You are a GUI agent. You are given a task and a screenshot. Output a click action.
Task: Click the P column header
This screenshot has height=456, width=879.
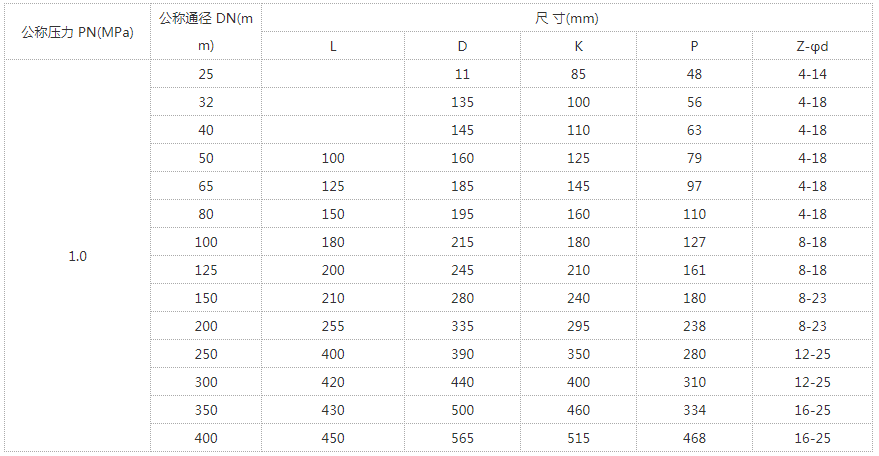click(695, 45)
